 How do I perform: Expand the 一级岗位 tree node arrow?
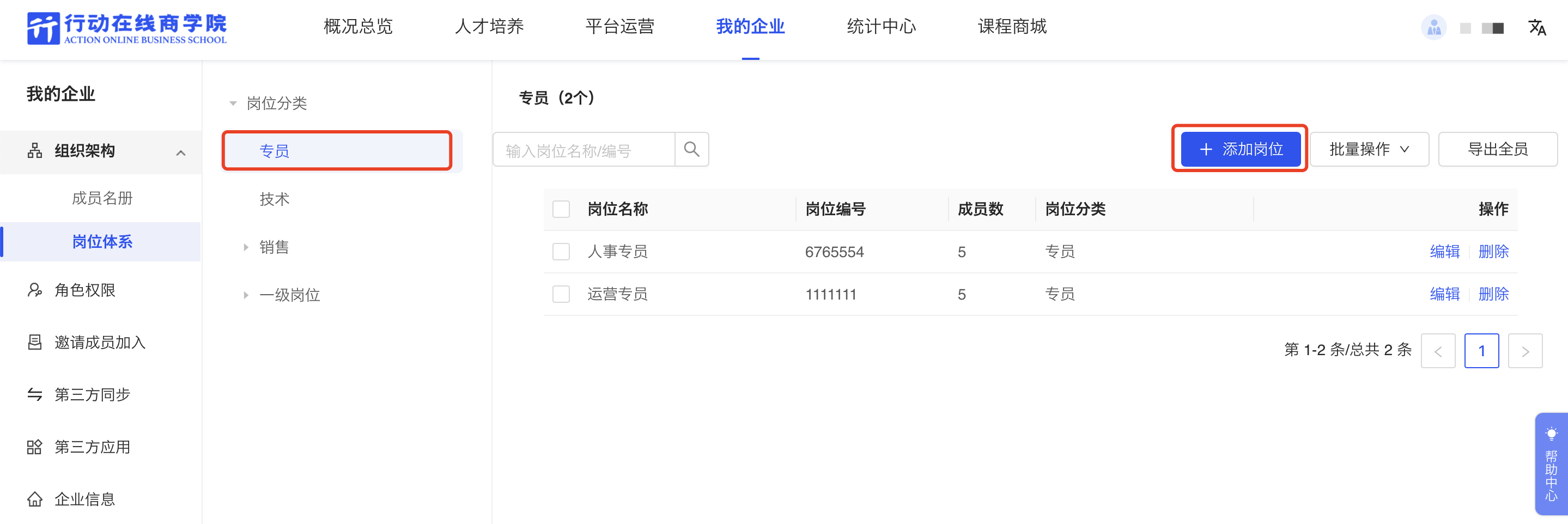pos(246,295)
